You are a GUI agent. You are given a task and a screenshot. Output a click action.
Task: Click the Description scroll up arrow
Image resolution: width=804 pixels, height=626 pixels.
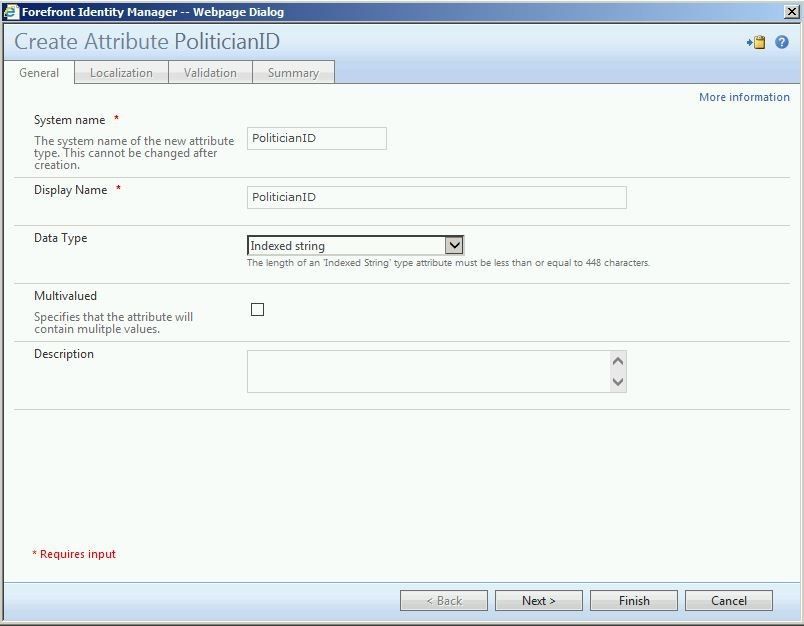pos(618,361)
